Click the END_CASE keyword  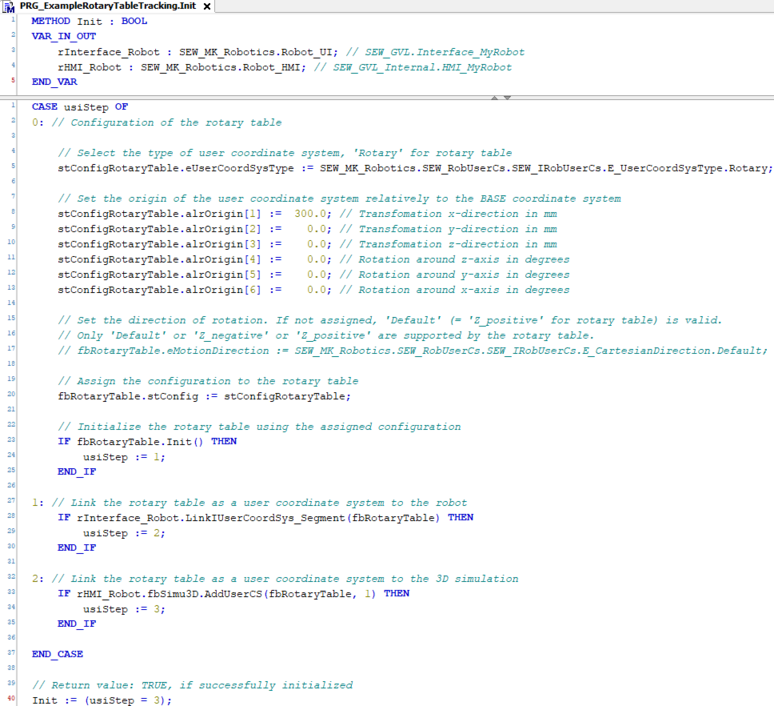pyautogui.click(x=57, y=654)
